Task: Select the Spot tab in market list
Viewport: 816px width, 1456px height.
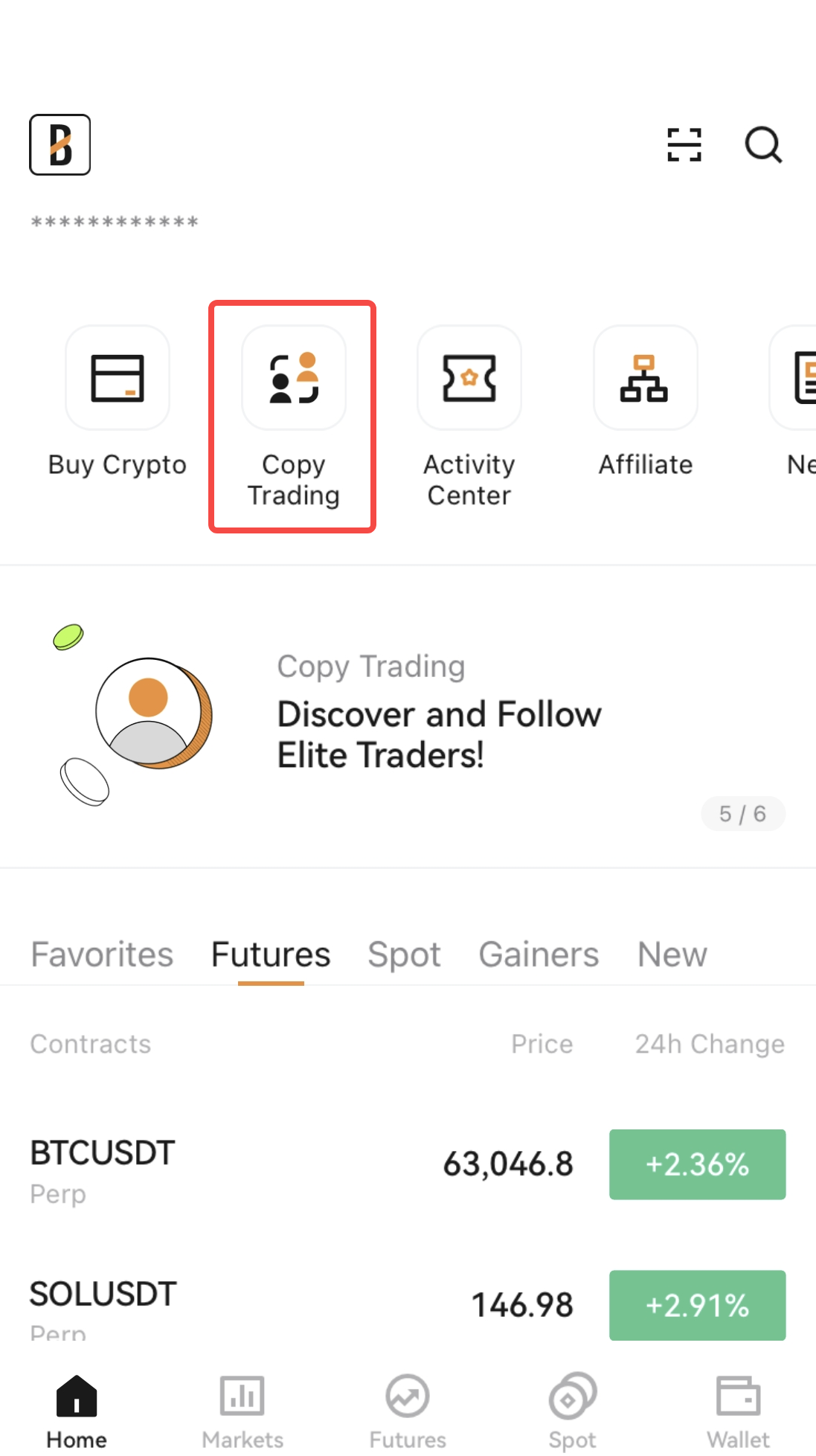Action: 404,955
